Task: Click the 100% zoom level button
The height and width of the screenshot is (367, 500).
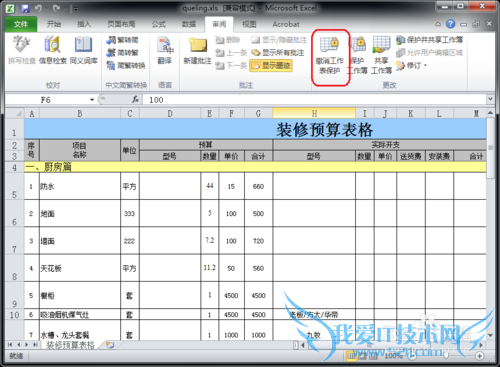Action: point(393,356)
